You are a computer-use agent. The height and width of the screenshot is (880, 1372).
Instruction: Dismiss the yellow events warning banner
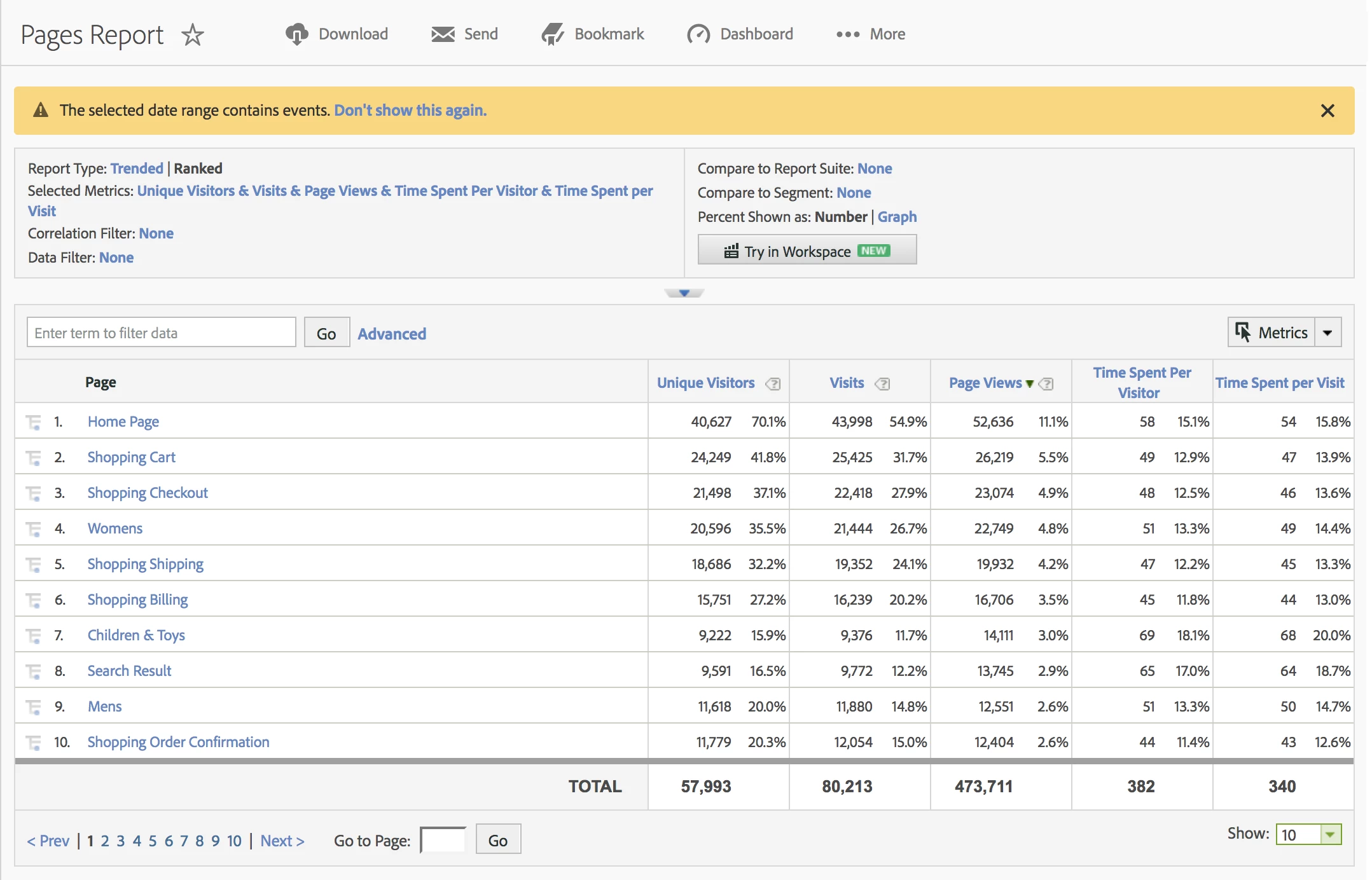(x=1327, y=111)
